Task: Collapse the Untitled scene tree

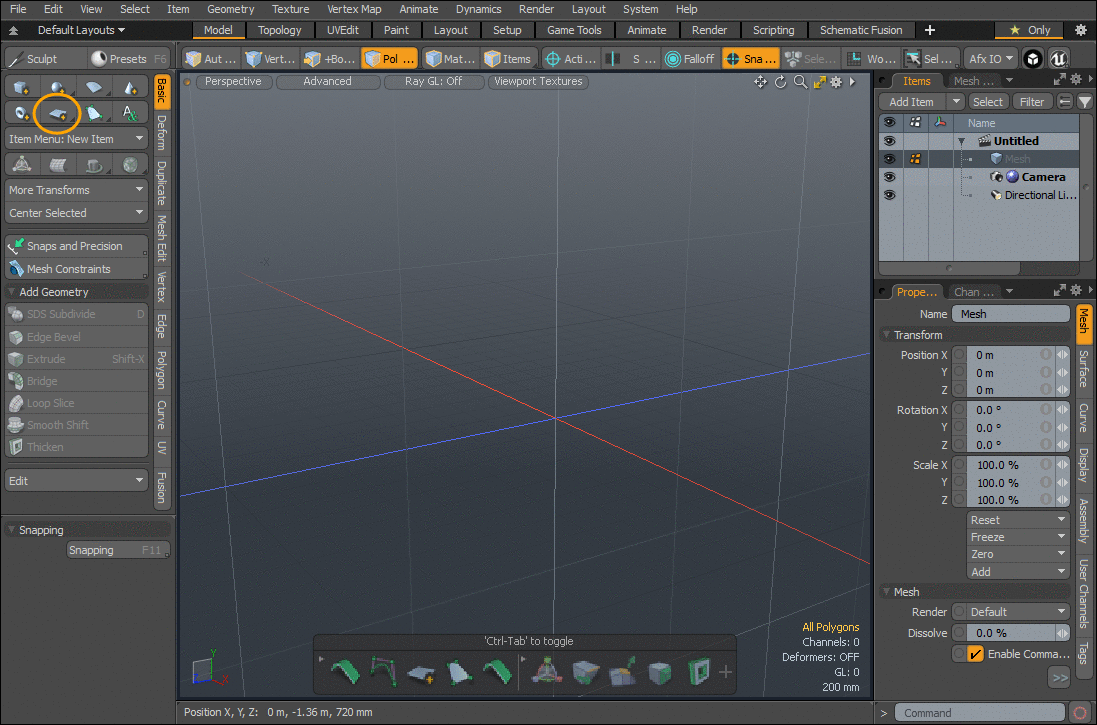Action: click(x=961, y=142)
